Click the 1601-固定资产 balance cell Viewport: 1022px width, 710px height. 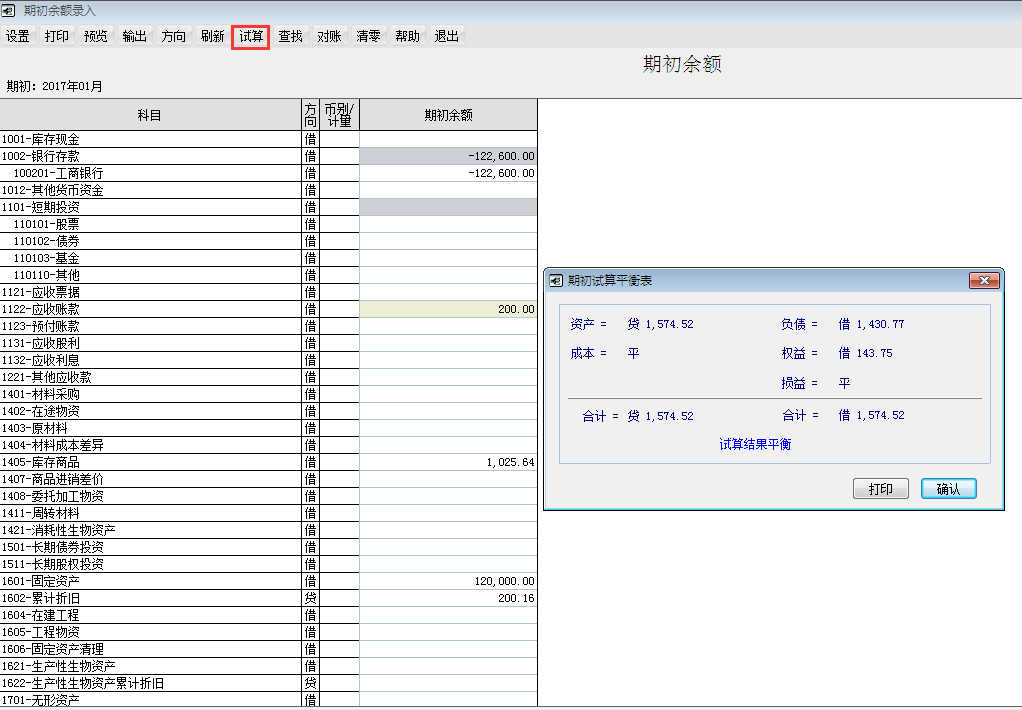(448, 582)
